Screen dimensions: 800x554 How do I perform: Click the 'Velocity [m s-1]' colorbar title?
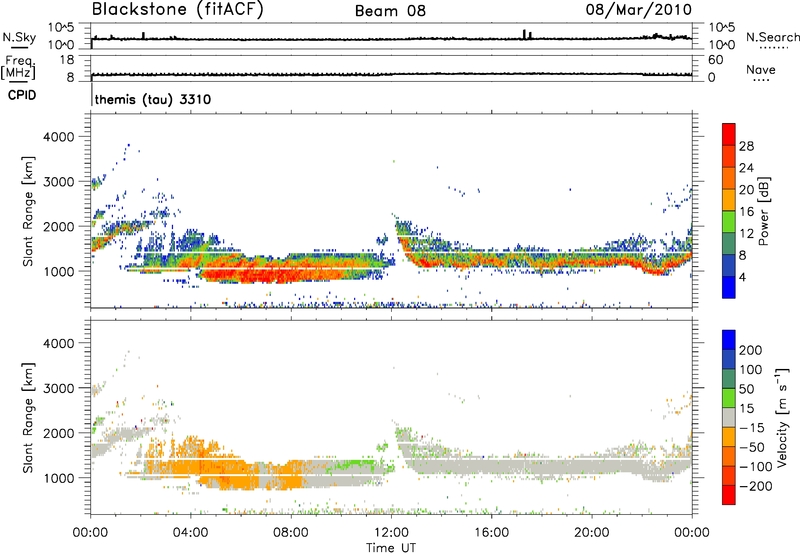point(782,417)
